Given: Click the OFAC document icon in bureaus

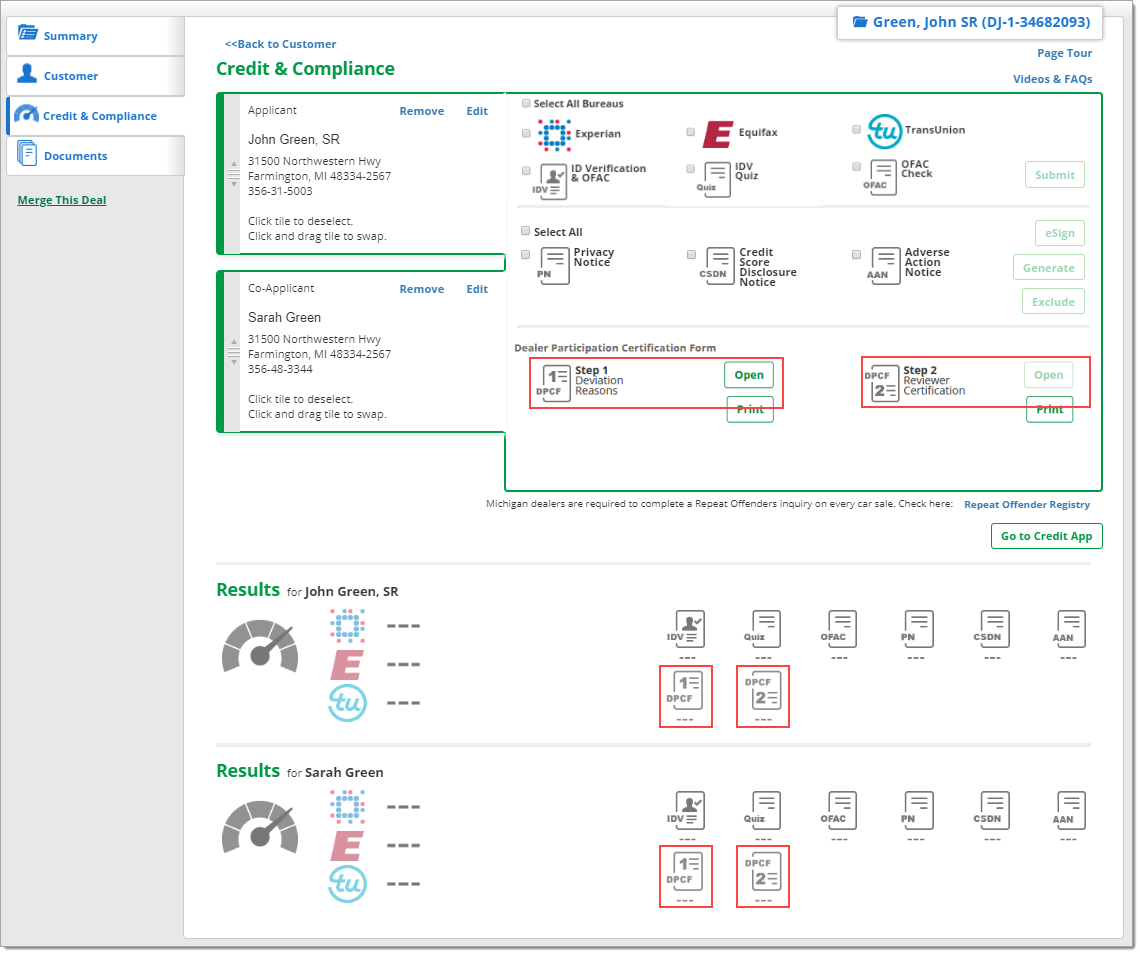Looking at the screenshot, I should tap(880, 177).
